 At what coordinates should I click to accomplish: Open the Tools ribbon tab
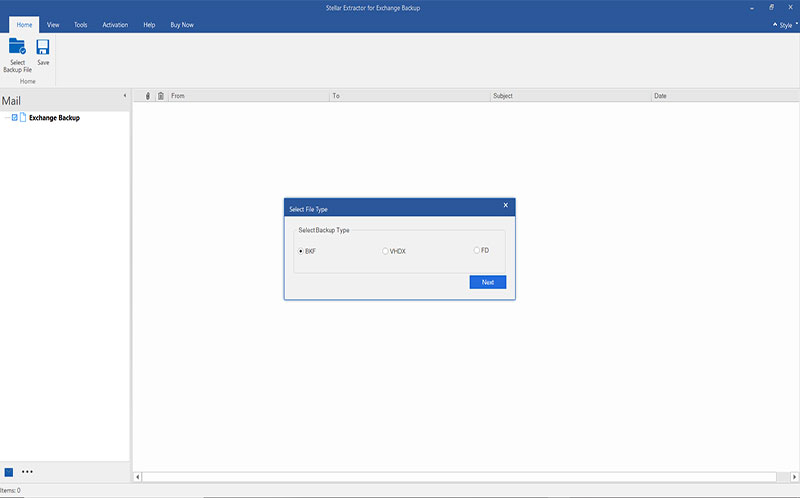pos(81,24)
